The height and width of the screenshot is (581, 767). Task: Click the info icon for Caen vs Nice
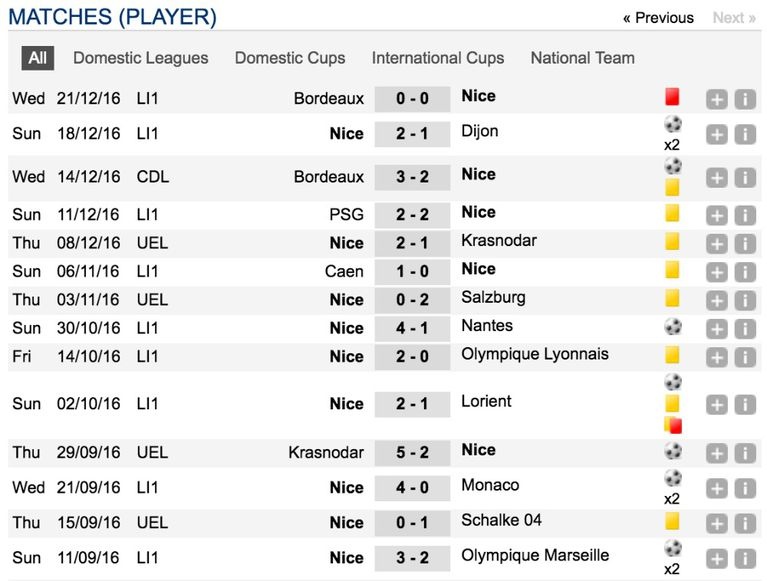tap(745, 272)
